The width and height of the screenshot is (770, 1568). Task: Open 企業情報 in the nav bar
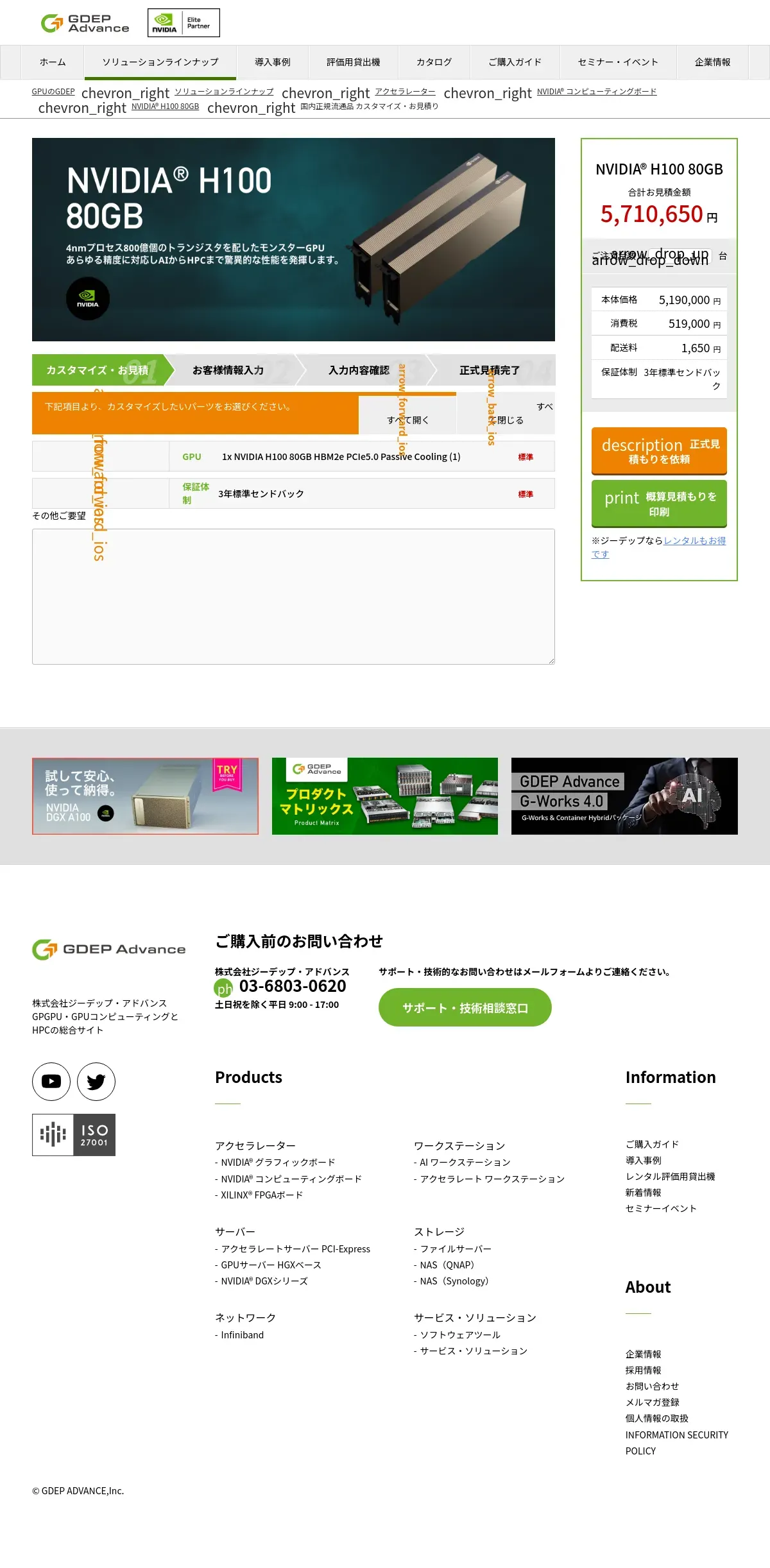tap(713, 62)
